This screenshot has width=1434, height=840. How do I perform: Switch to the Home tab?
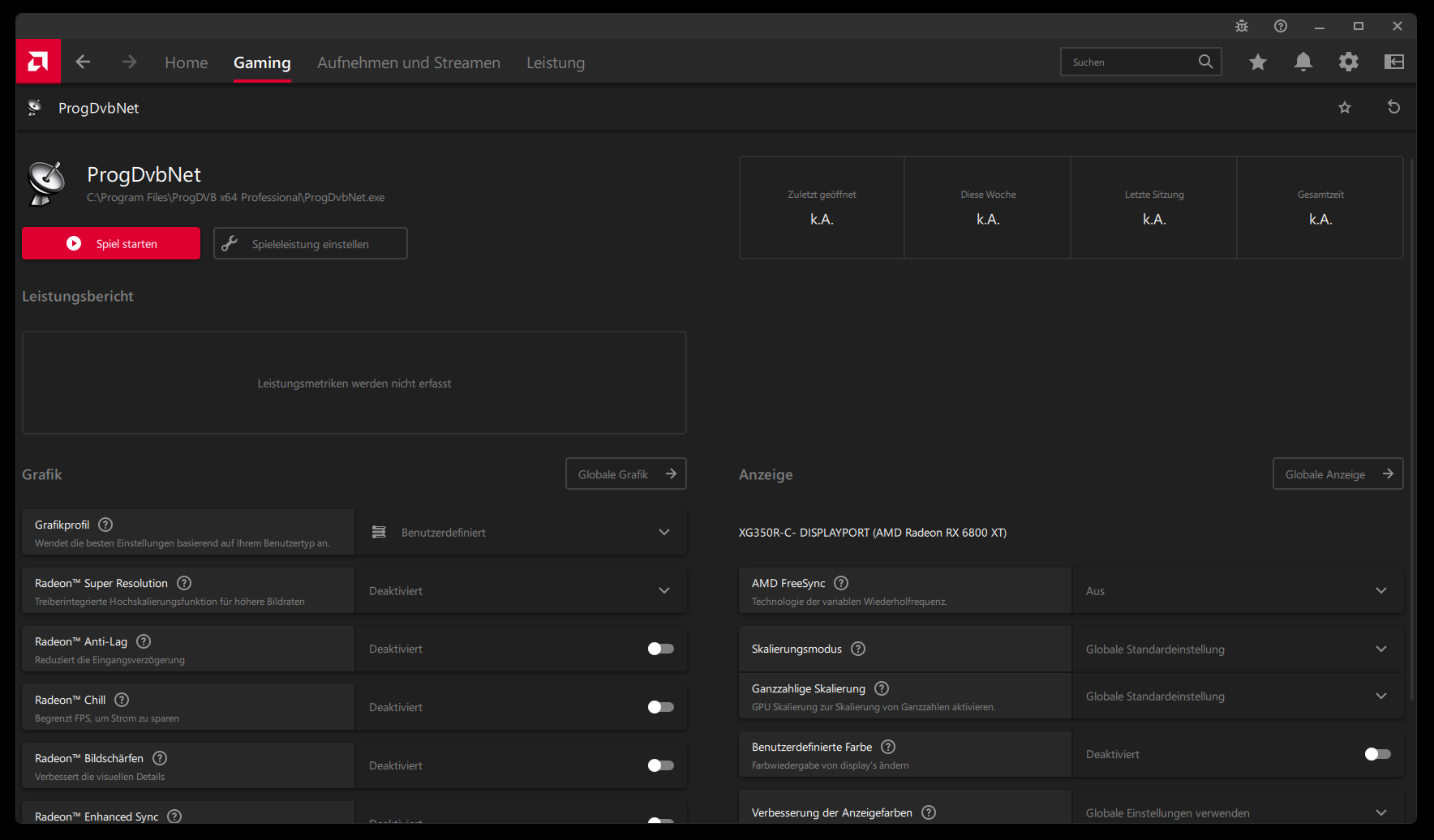pos(187,62)
